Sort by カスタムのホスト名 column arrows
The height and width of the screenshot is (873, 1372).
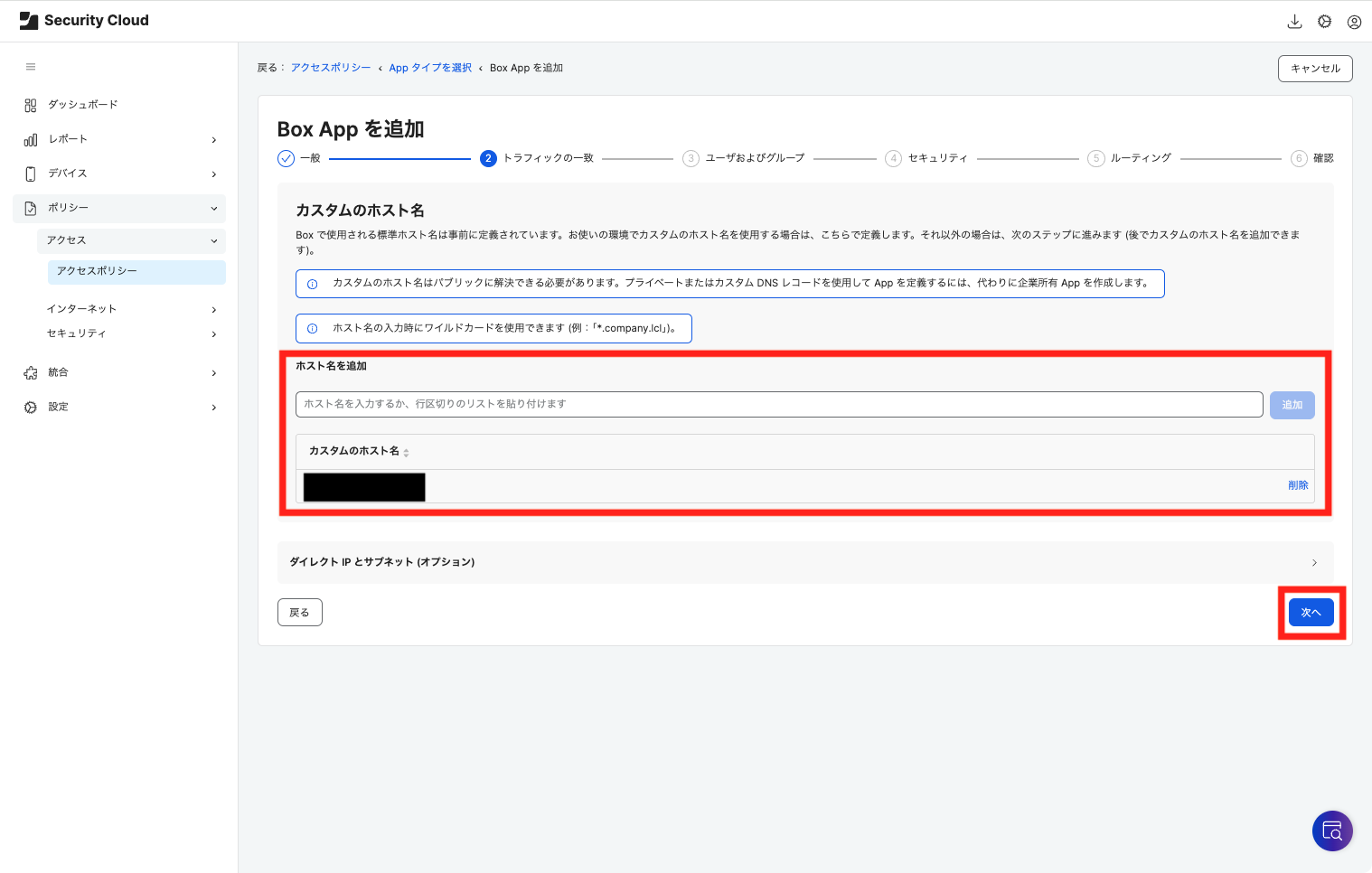pos(406,452)
